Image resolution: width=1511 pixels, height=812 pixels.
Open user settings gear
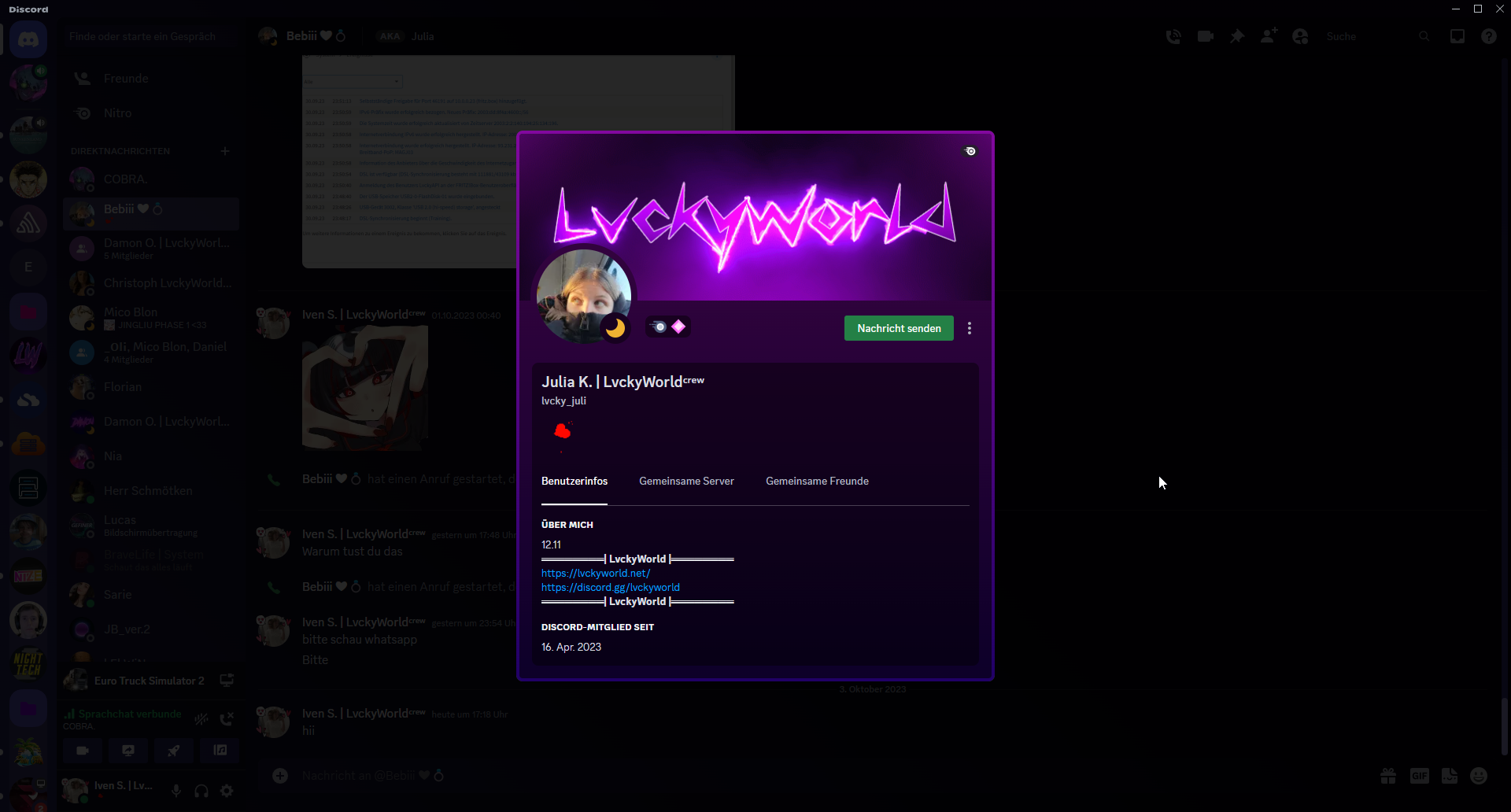[227, 791]
